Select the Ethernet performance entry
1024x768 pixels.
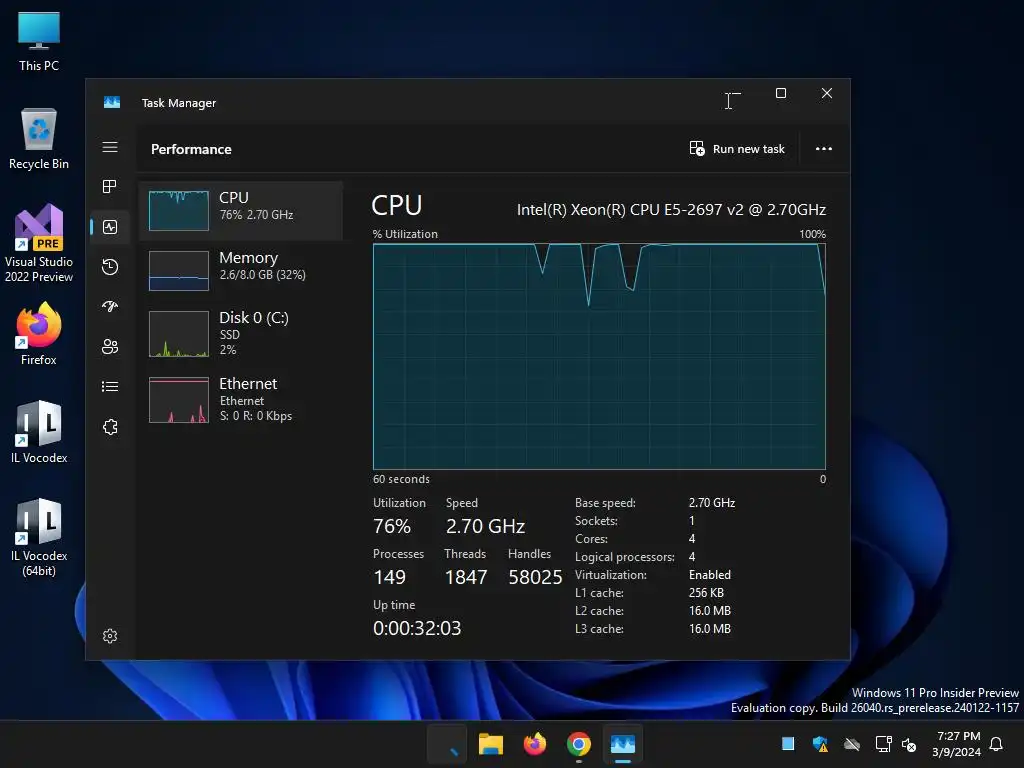click(x=241, y=400)
